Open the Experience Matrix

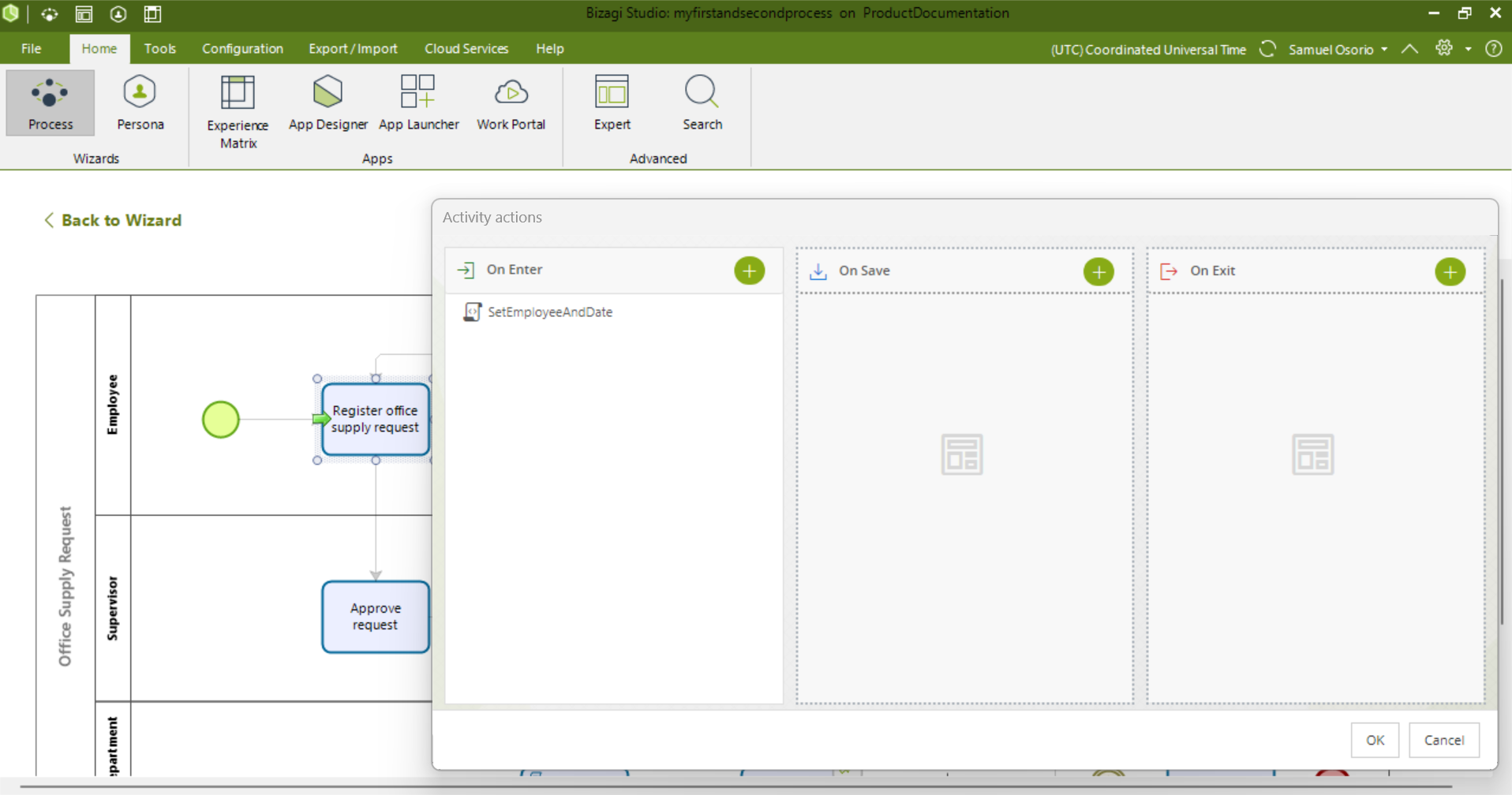click(238, 111)
